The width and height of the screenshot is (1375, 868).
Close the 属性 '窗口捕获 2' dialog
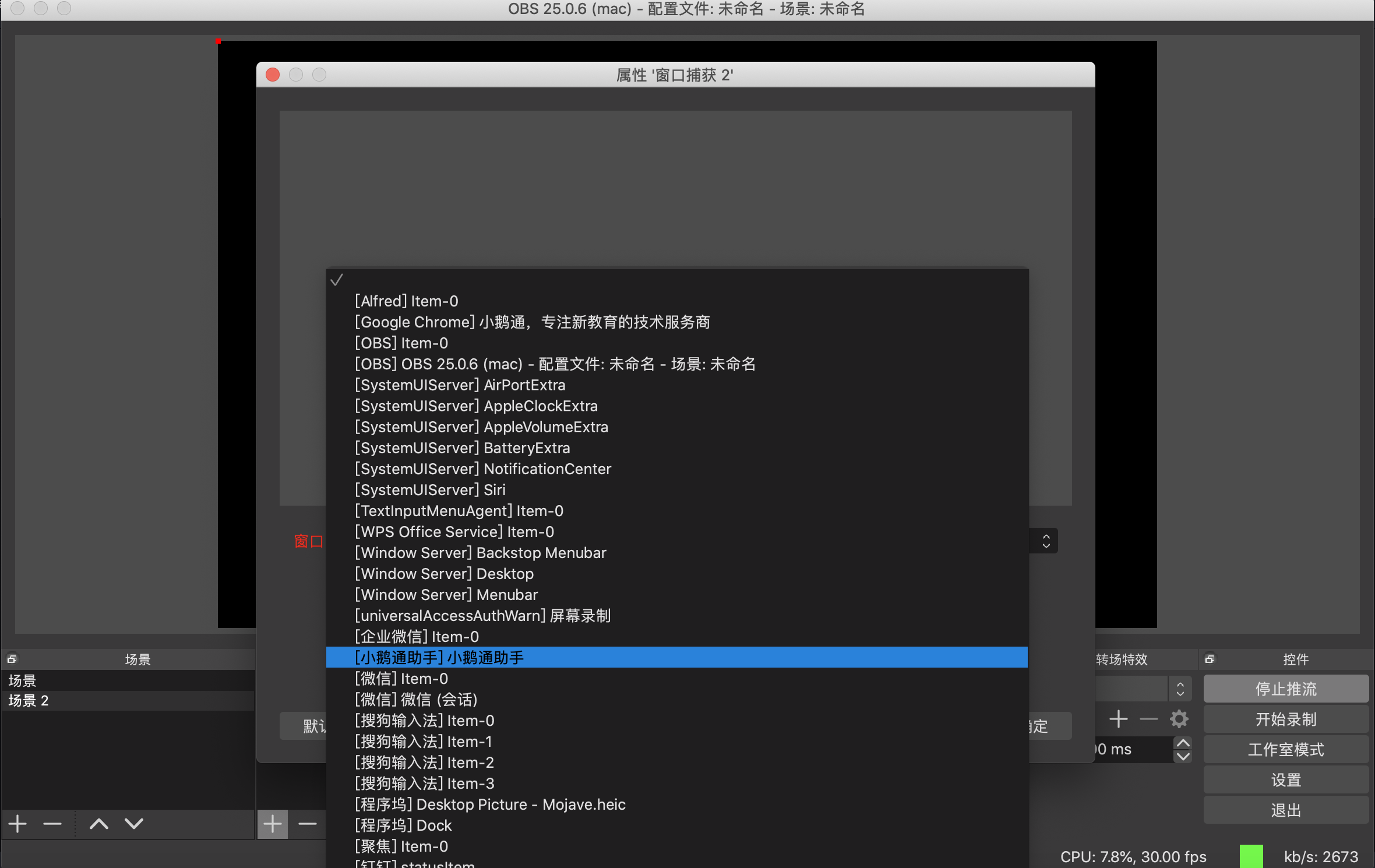click(273, 75)
